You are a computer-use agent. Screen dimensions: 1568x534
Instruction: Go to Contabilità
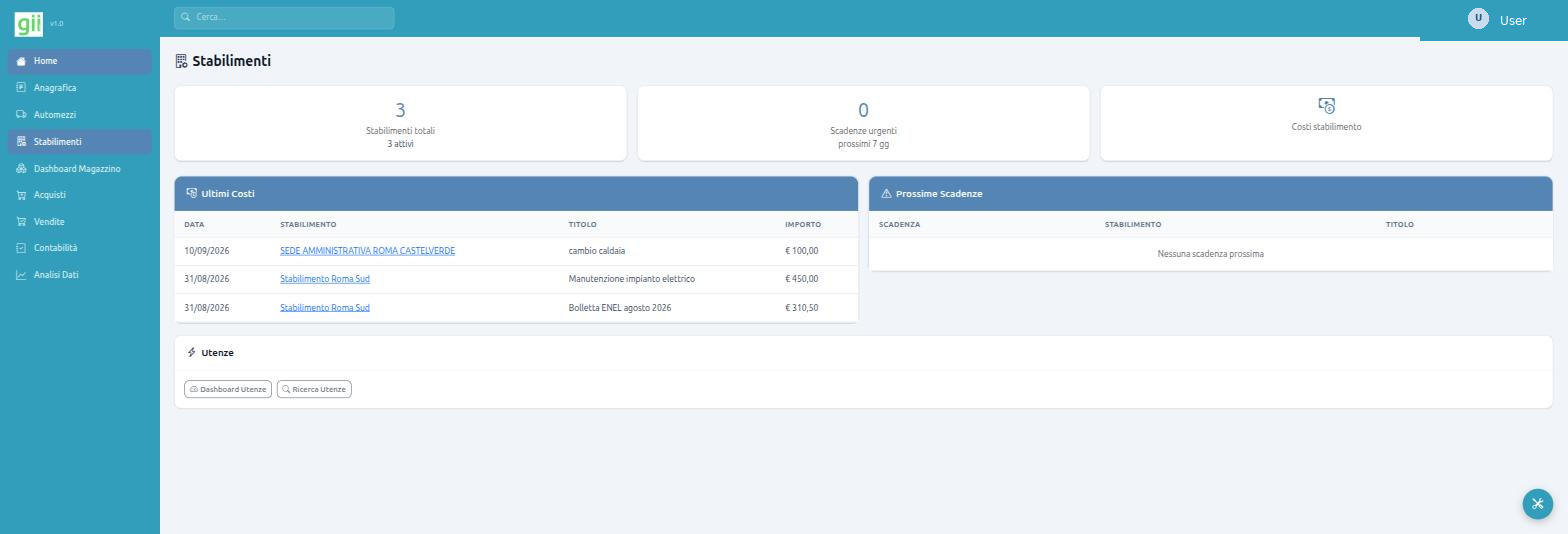pyautogui.click(x=80, y=248)
